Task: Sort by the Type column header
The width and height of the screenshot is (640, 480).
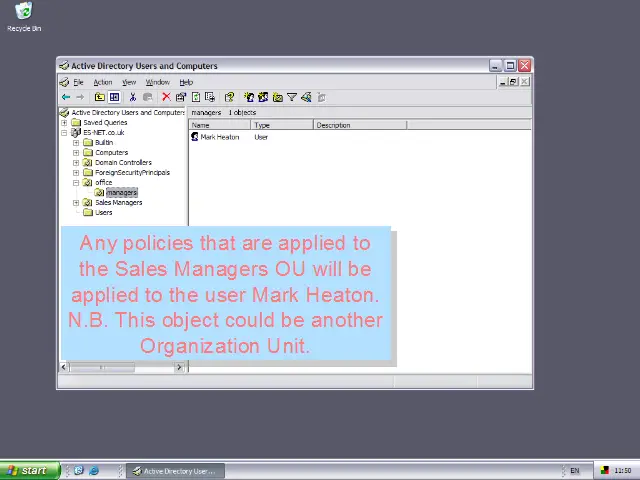Action: pos(282,125)
